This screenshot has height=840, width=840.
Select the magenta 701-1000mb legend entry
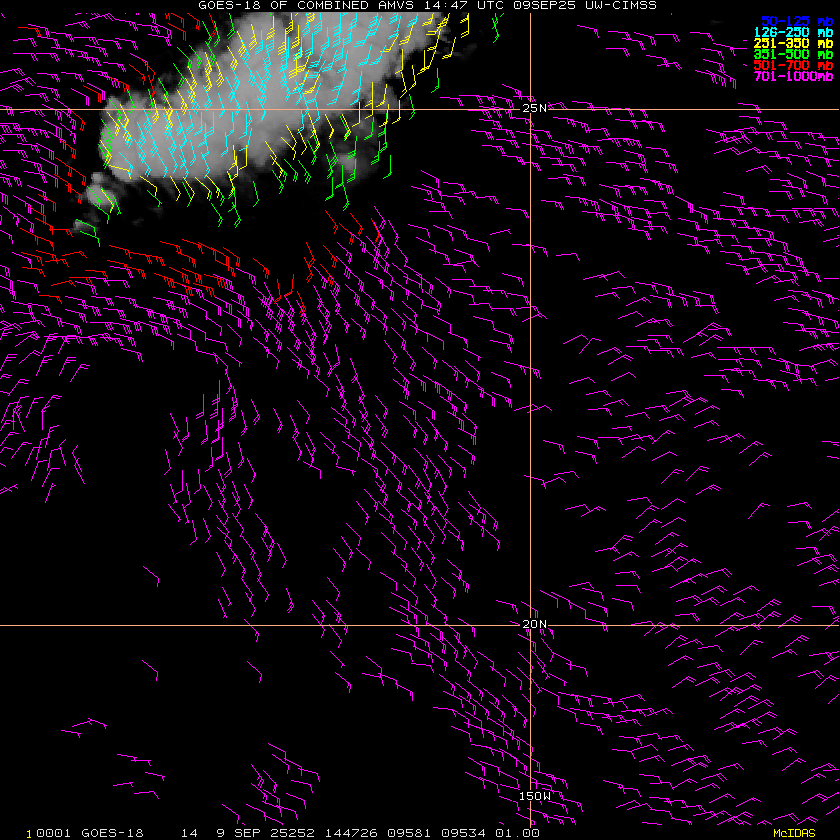pos(793,76)
